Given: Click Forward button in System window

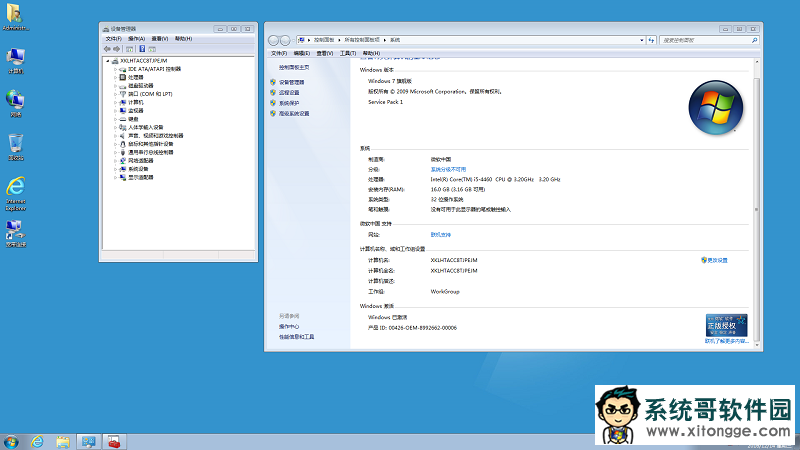Looking at the screenshot, I should click(285, 40).
